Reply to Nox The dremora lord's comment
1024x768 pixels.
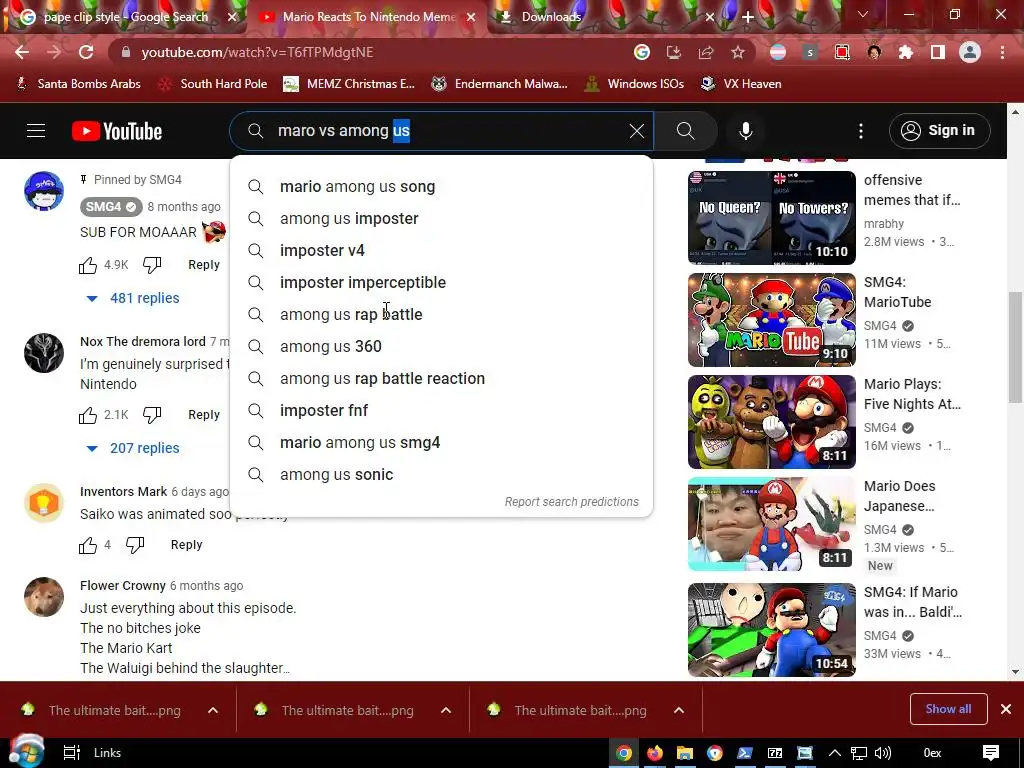pos(204,415)
